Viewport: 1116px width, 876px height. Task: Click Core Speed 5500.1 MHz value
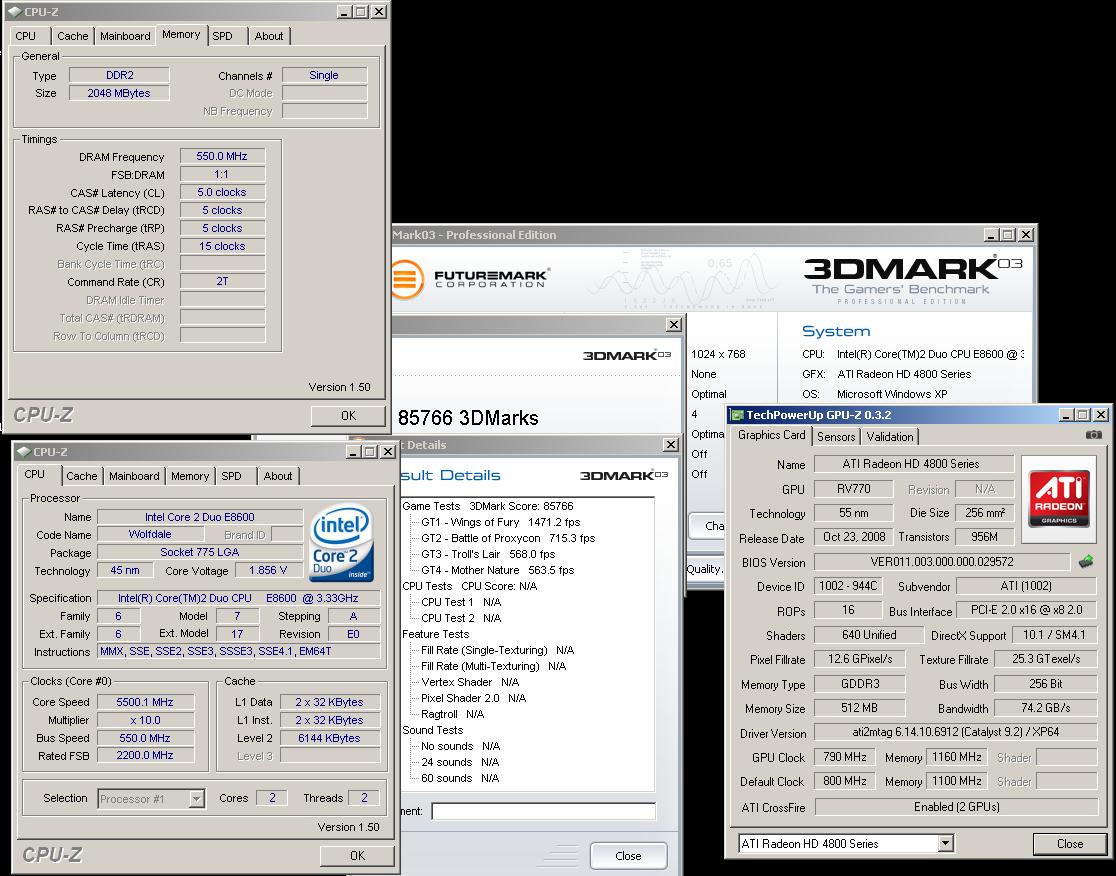tap(145, 702)
